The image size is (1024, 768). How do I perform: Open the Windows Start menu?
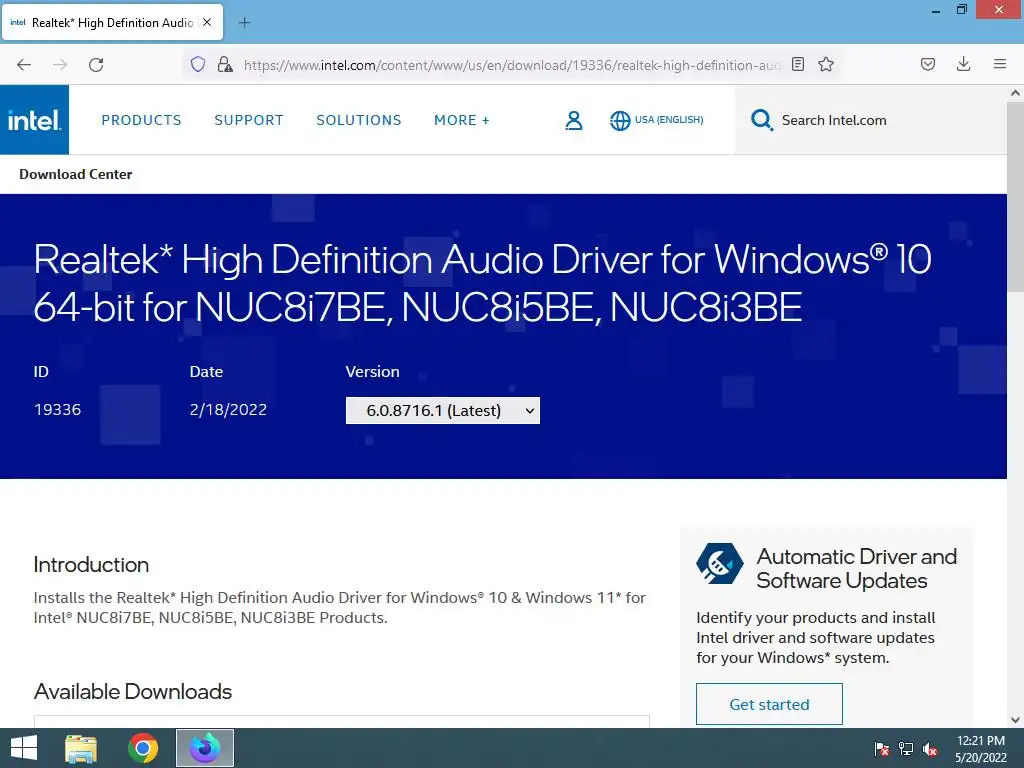(24, 748)
